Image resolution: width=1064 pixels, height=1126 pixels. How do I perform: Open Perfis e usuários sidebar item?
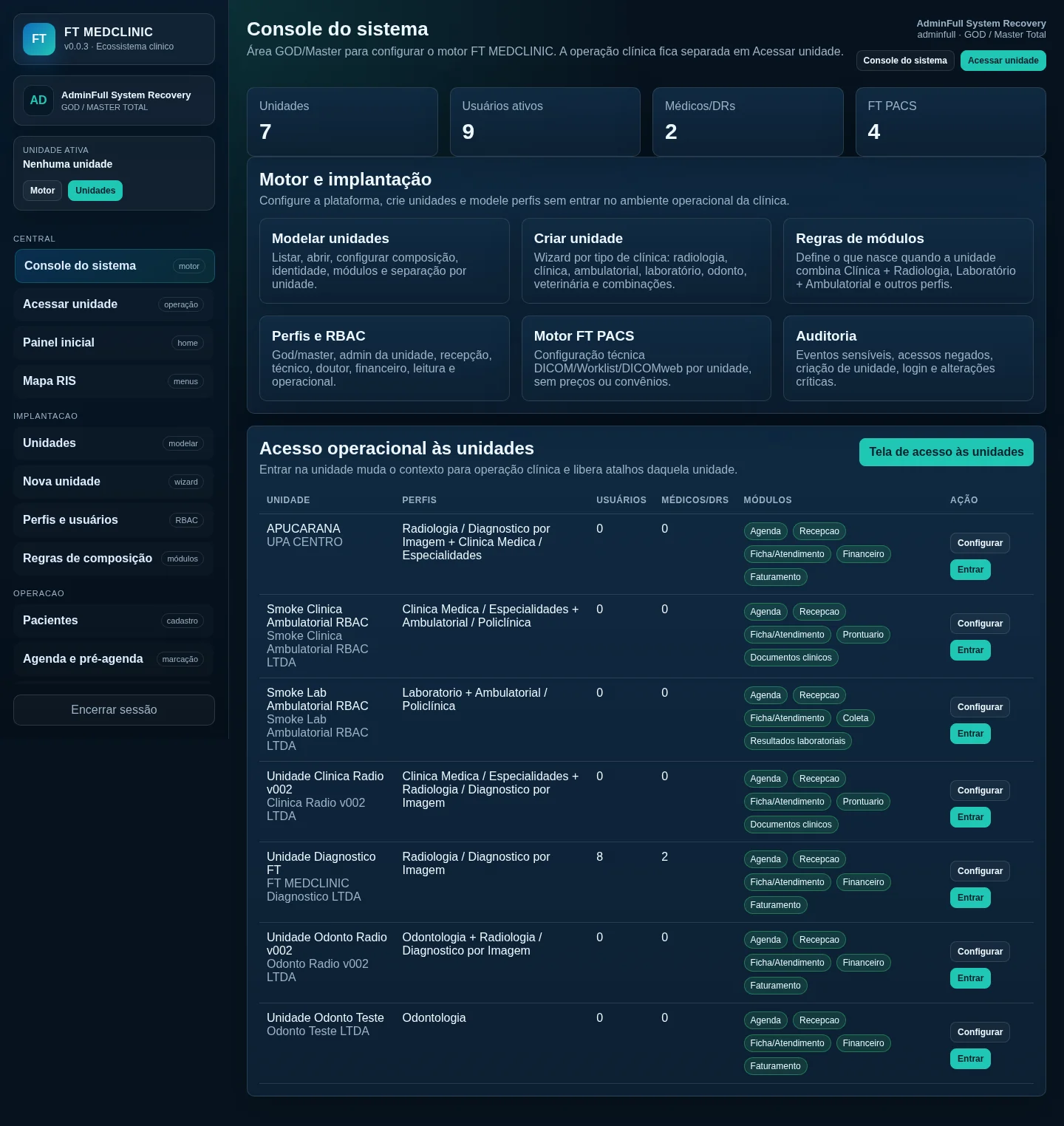point(114,520)
